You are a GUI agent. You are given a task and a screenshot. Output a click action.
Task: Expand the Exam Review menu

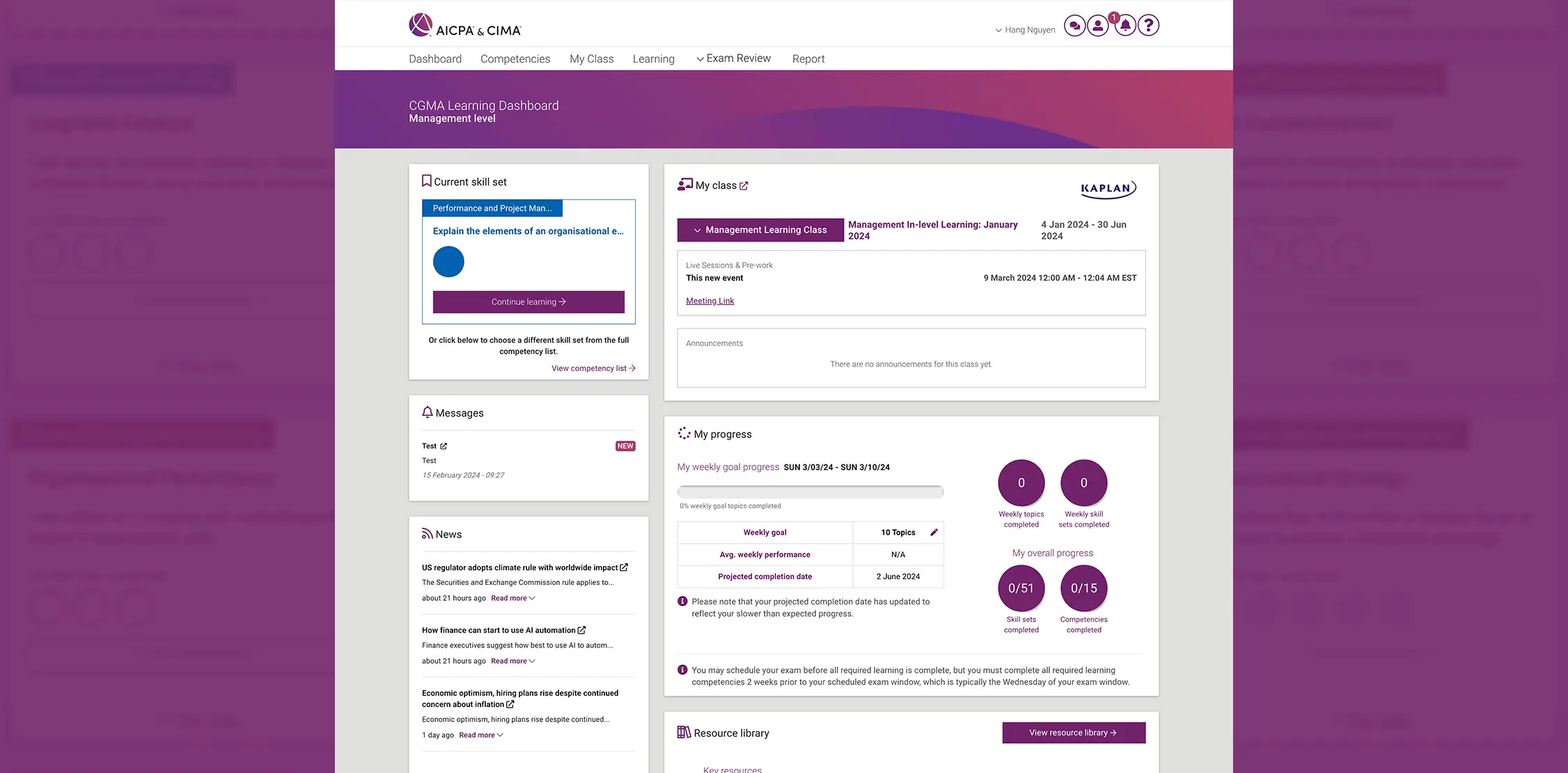tap(734, 58)
